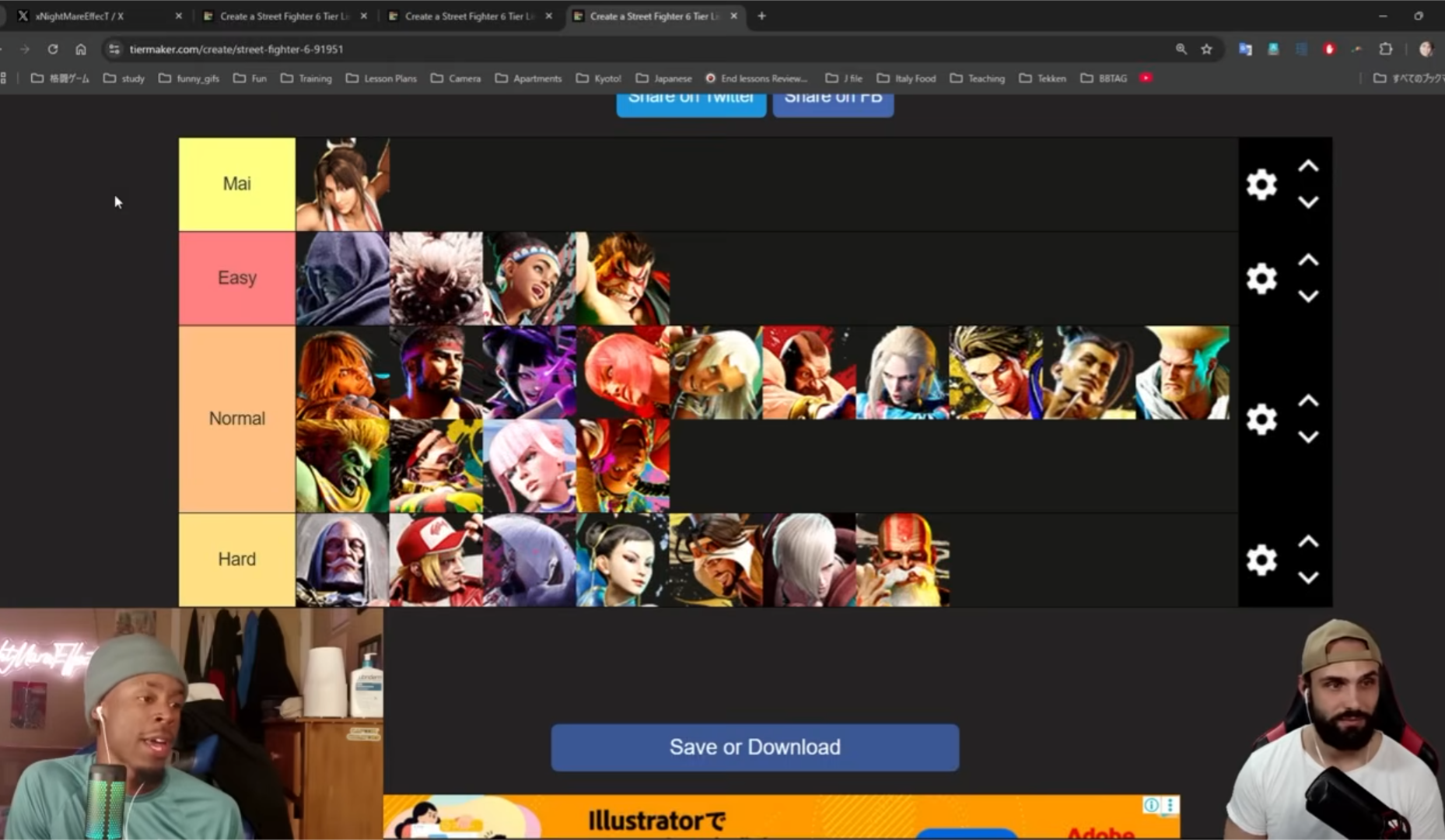Open the browser profile avatar
Screen dimensions: 1445x840
click(x=1426, y=49)
